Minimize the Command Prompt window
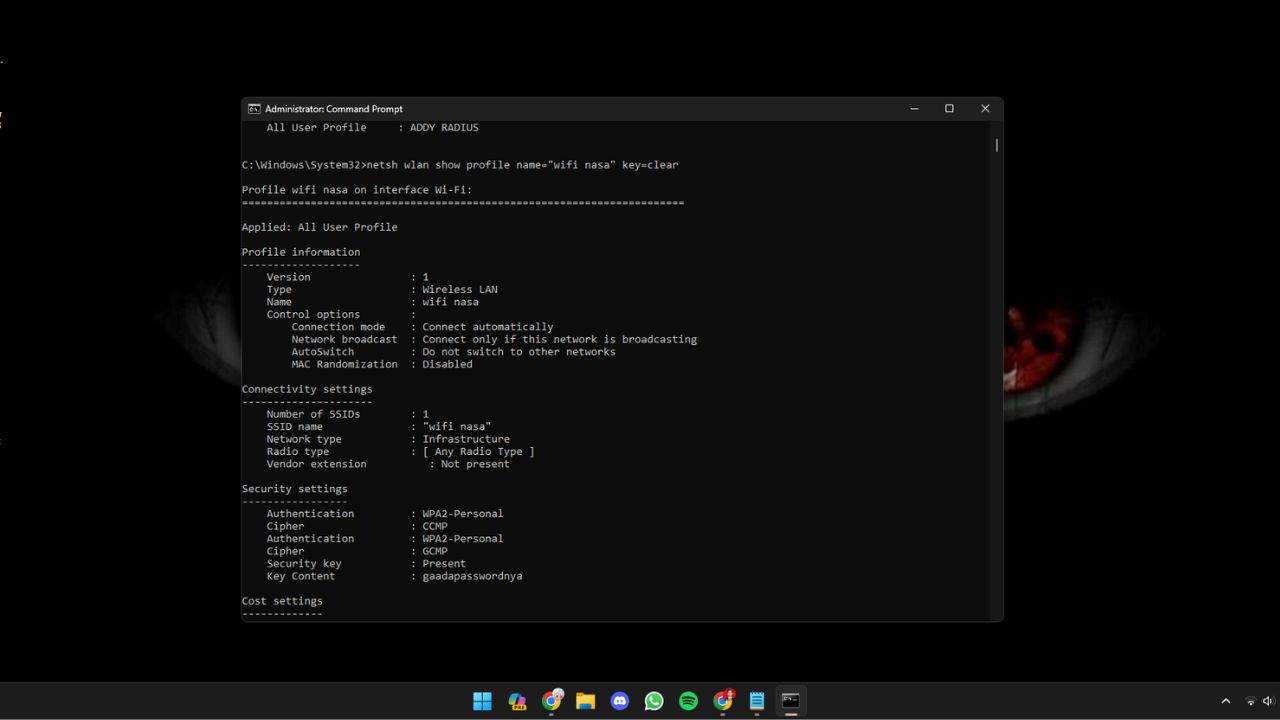1280x720 pixels. (x=914, y=109)
